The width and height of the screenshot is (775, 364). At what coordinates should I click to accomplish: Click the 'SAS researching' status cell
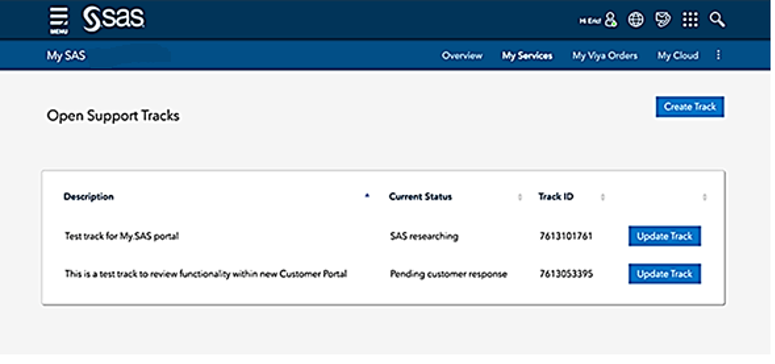click(424, 236)
